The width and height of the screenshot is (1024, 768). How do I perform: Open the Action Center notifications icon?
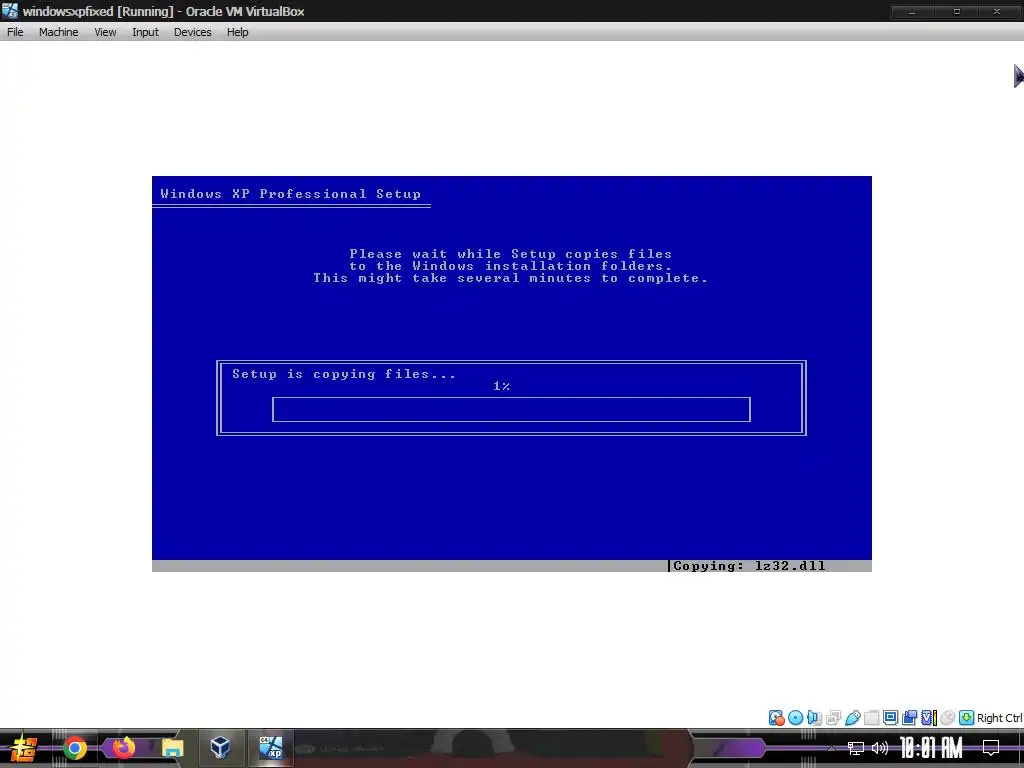click(x=991, y=748)
